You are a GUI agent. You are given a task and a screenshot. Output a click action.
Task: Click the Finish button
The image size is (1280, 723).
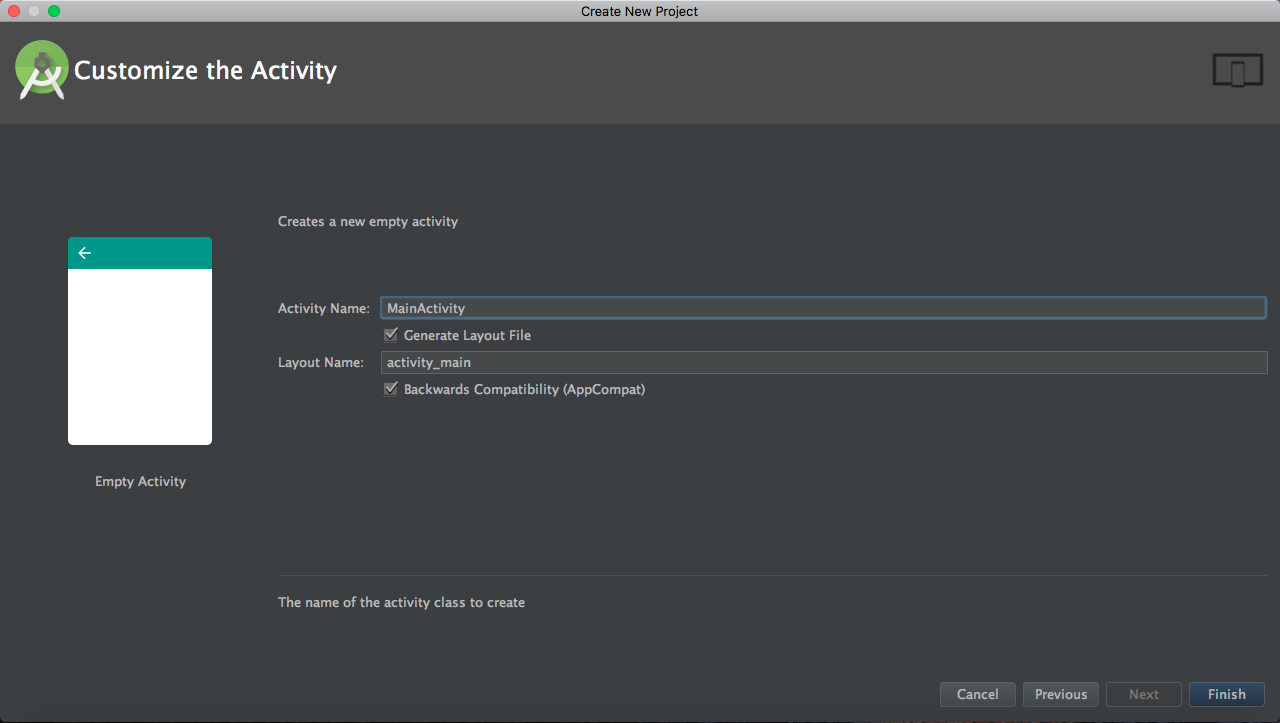(1227, 694)
